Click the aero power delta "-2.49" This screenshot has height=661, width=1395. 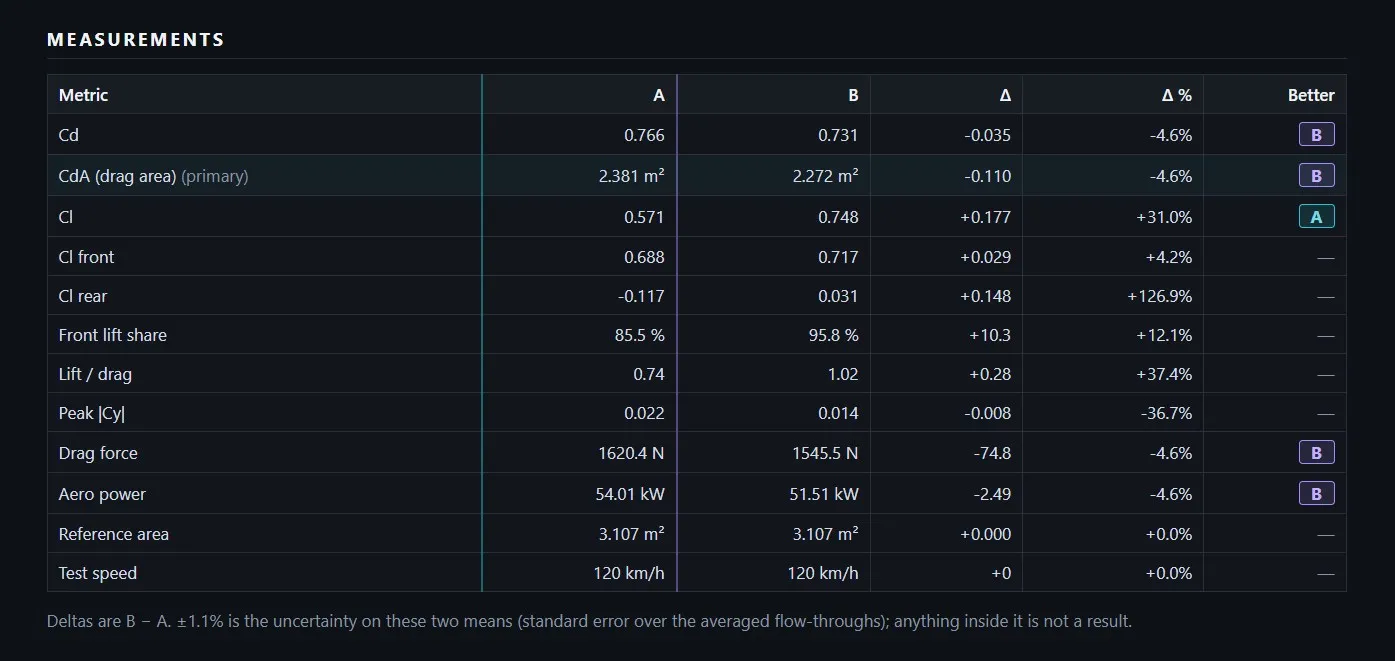(x=992, y=494)
